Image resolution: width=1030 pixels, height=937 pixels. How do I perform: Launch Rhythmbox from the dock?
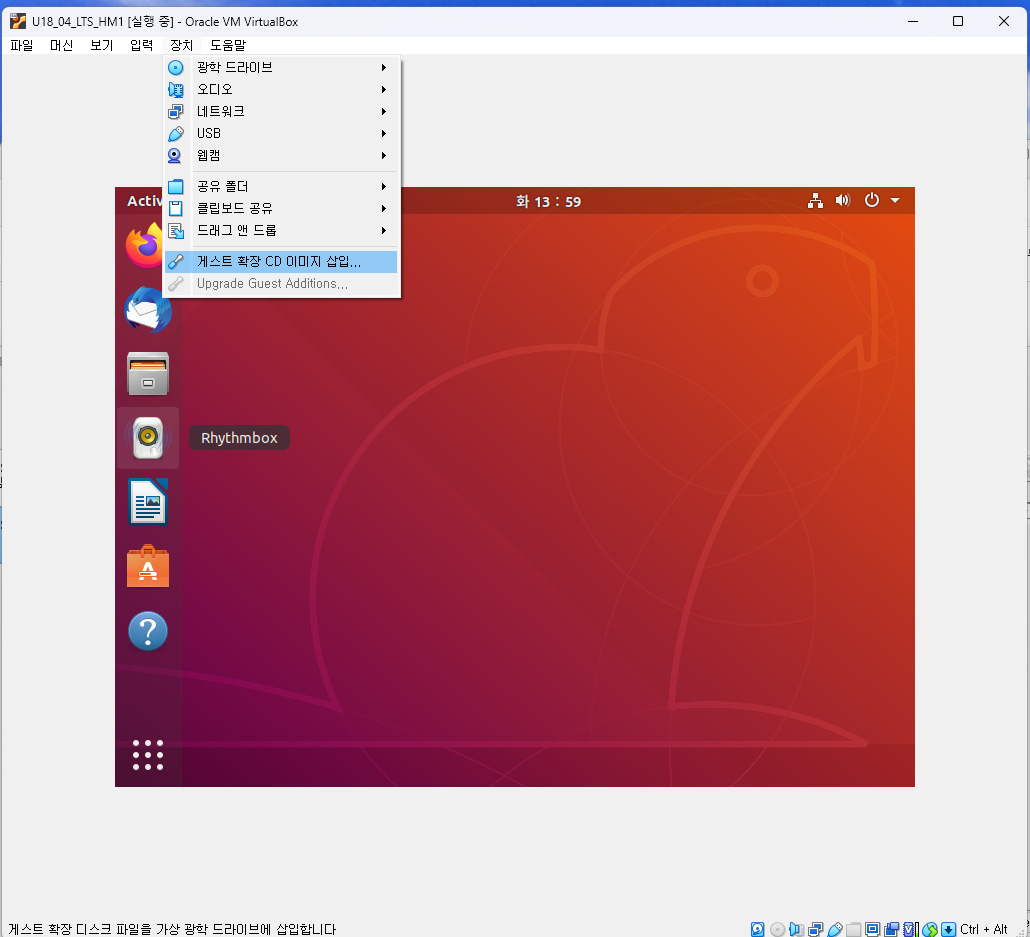148,438
